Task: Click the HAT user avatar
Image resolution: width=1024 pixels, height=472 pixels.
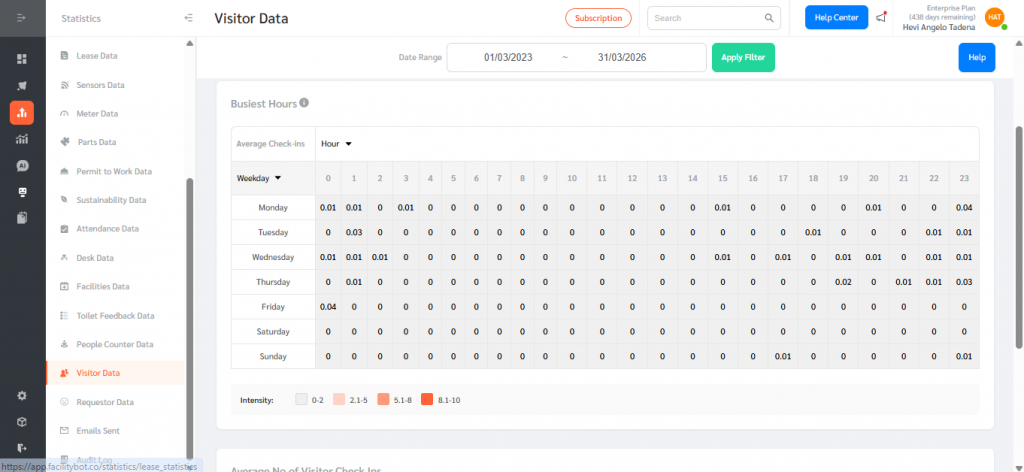Action: coord(994,17)
